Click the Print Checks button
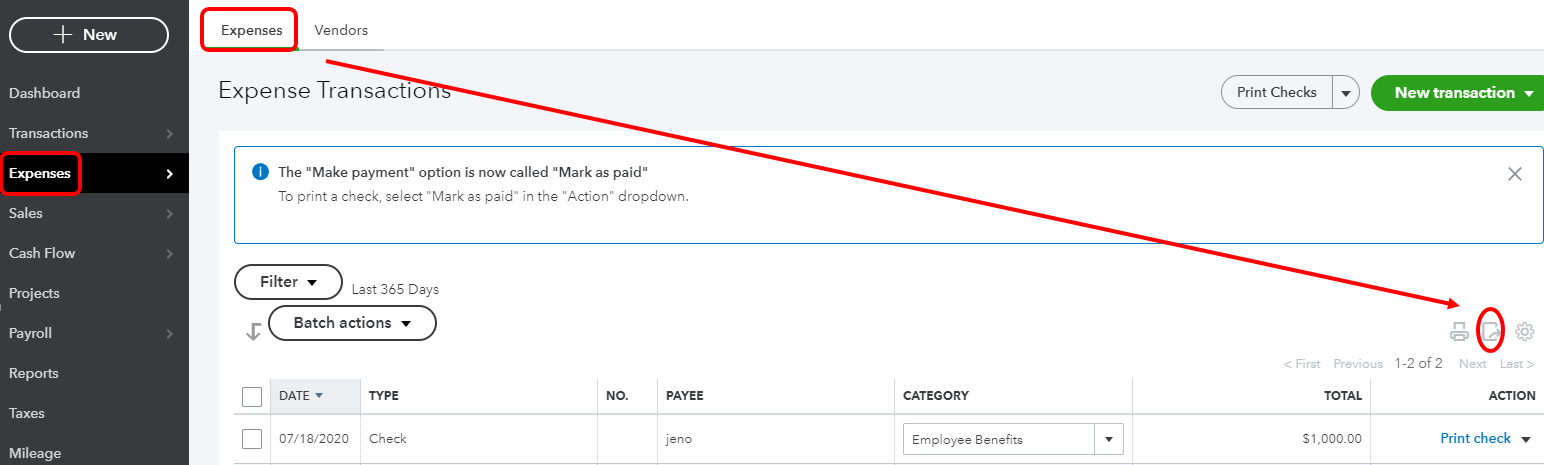Image resolution: width=1544 pixels, height=465 pixels. (x=1276, y=93)
